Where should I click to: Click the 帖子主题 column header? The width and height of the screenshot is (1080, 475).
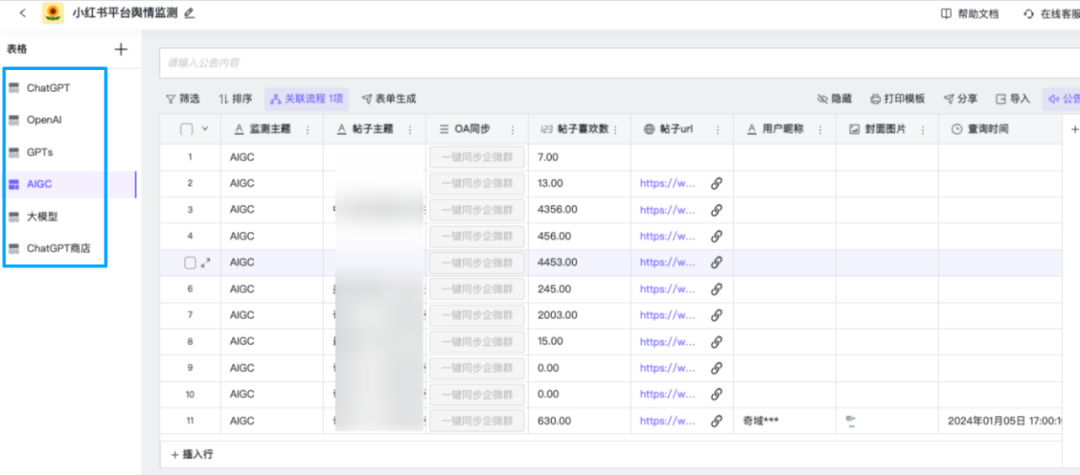pos(375,129)
